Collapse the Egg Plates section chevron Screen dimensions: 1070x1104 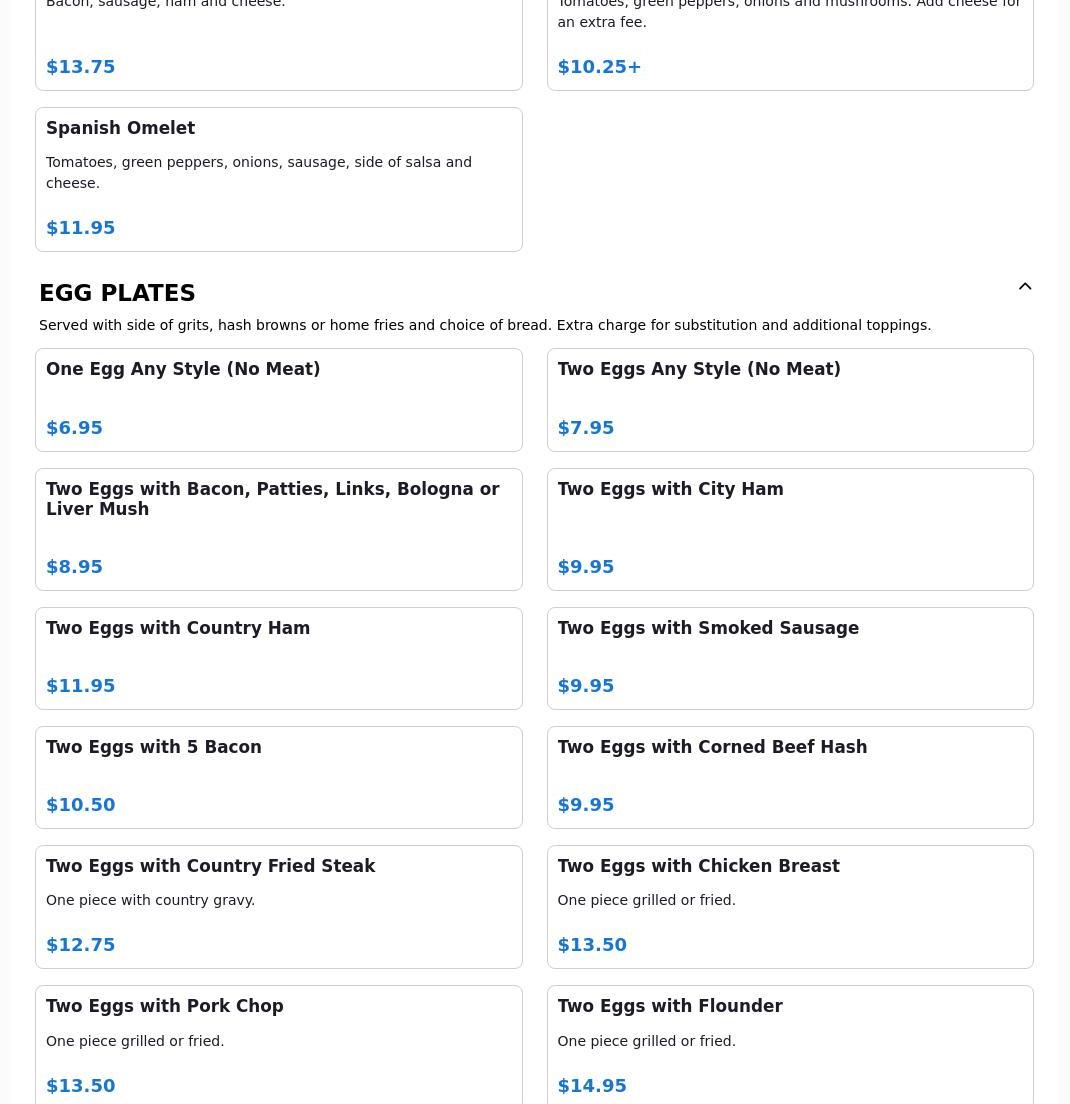click(1025, 287)
